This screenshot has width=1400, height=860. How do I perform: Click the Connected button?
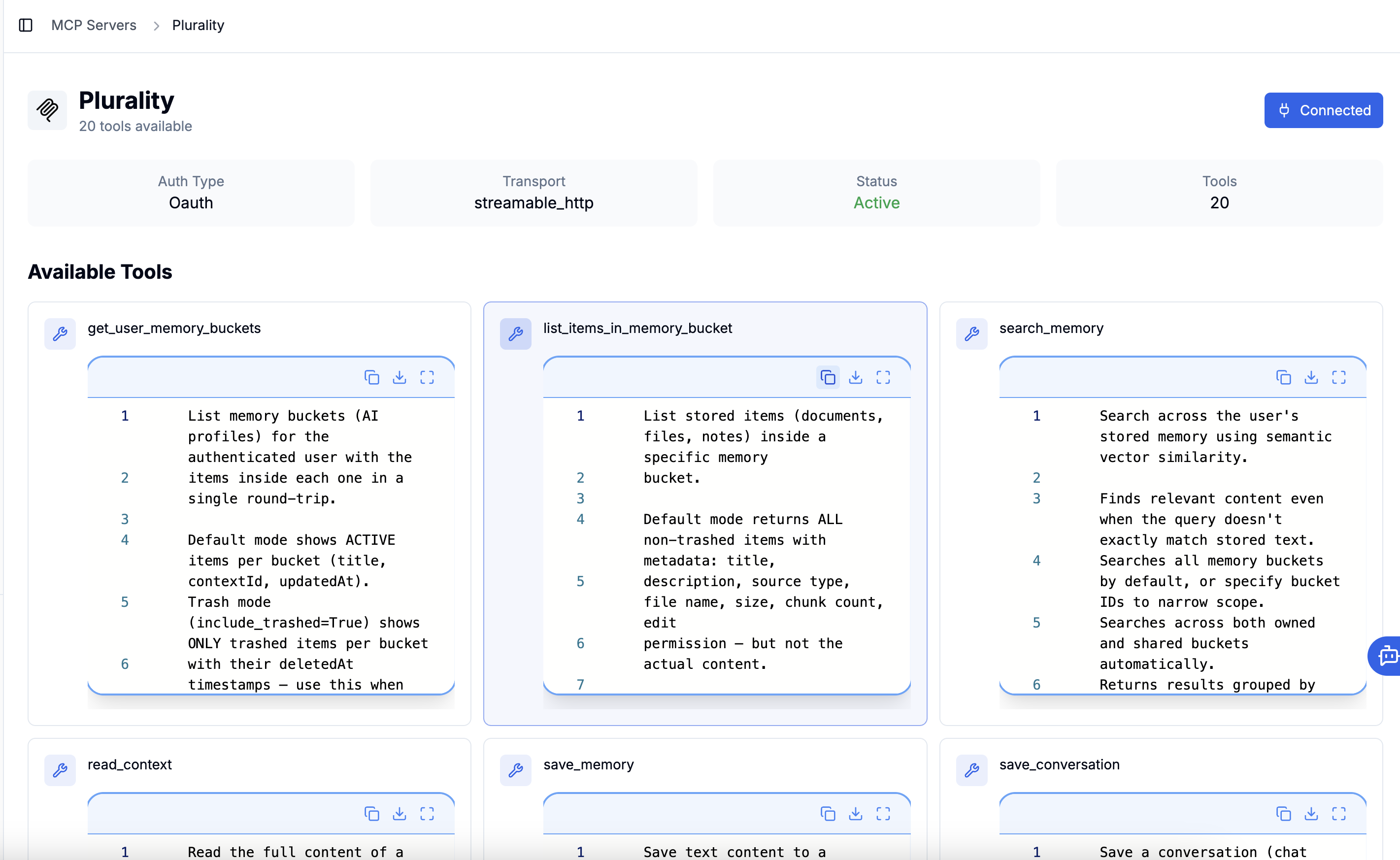click(x=1323, y=110)
